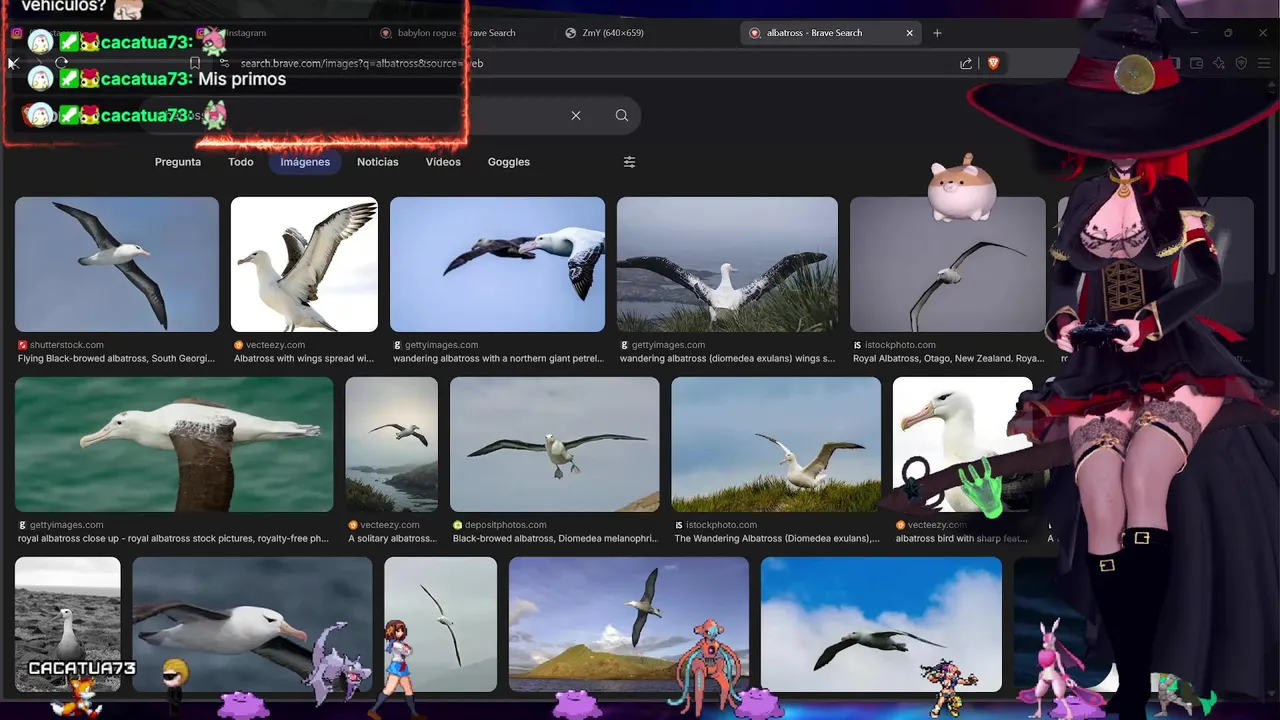Screen dimensions: 1280x720
Task: Click caption 'wandering albatross (diomedea exulans) wings s...'
Action: coord(727,358)
